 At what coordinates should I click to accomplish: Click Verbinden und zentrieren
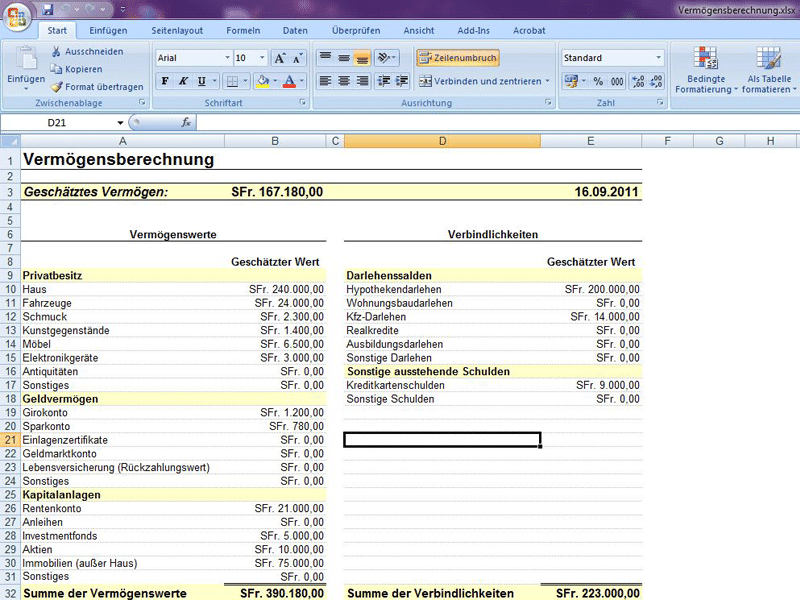click(480, 81)
